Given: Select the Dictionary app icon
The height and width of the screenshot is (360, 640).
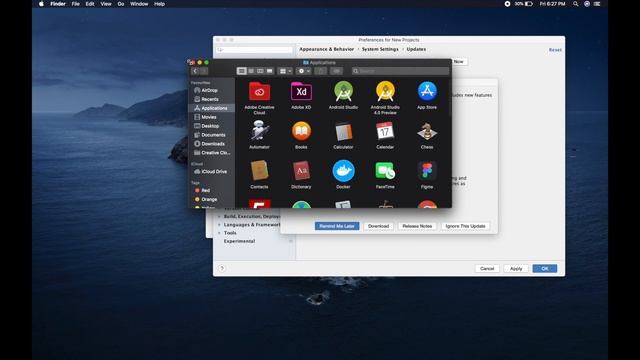Looking at the screenshot, I should [301, 171].
